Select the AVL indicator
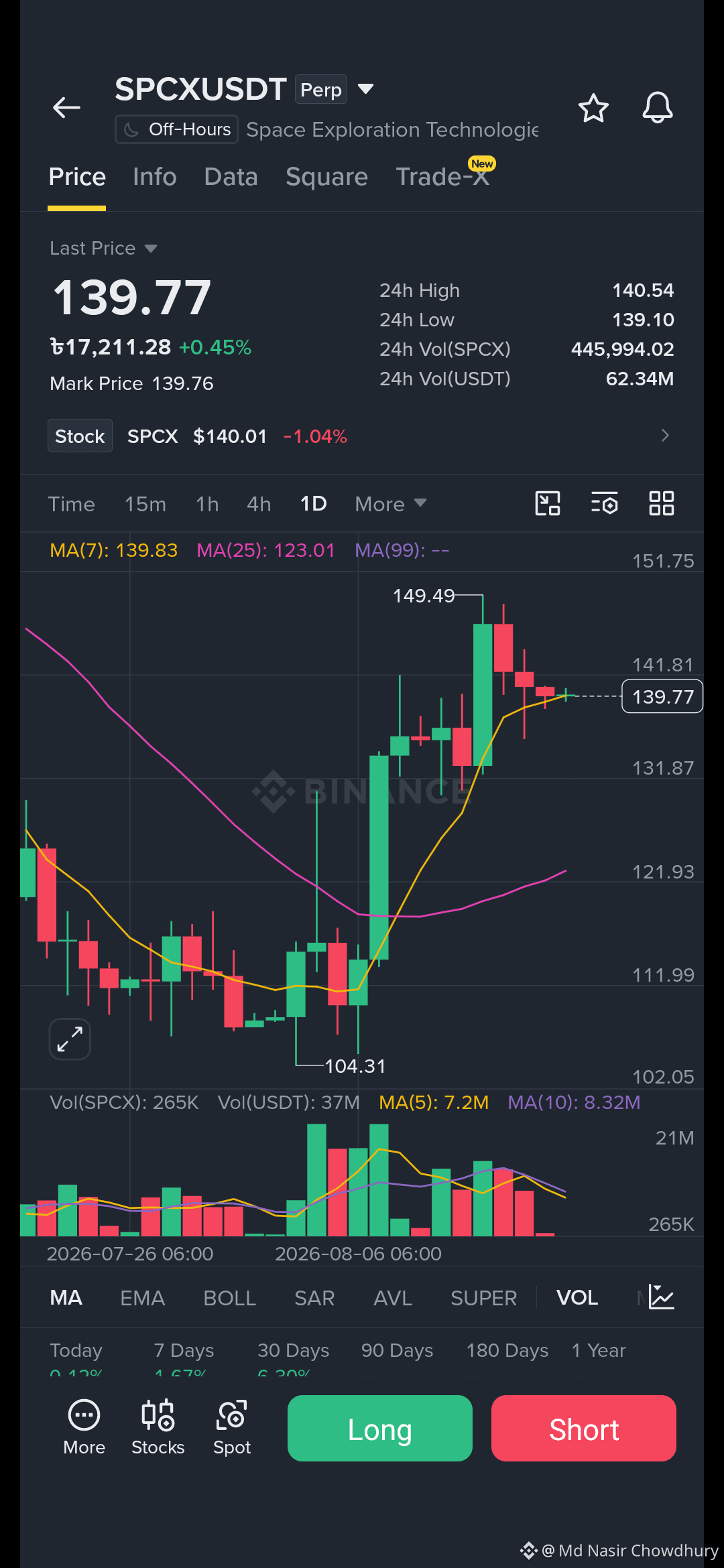724x1568 pixels. pyautogui.click(x=392, y=1298)
